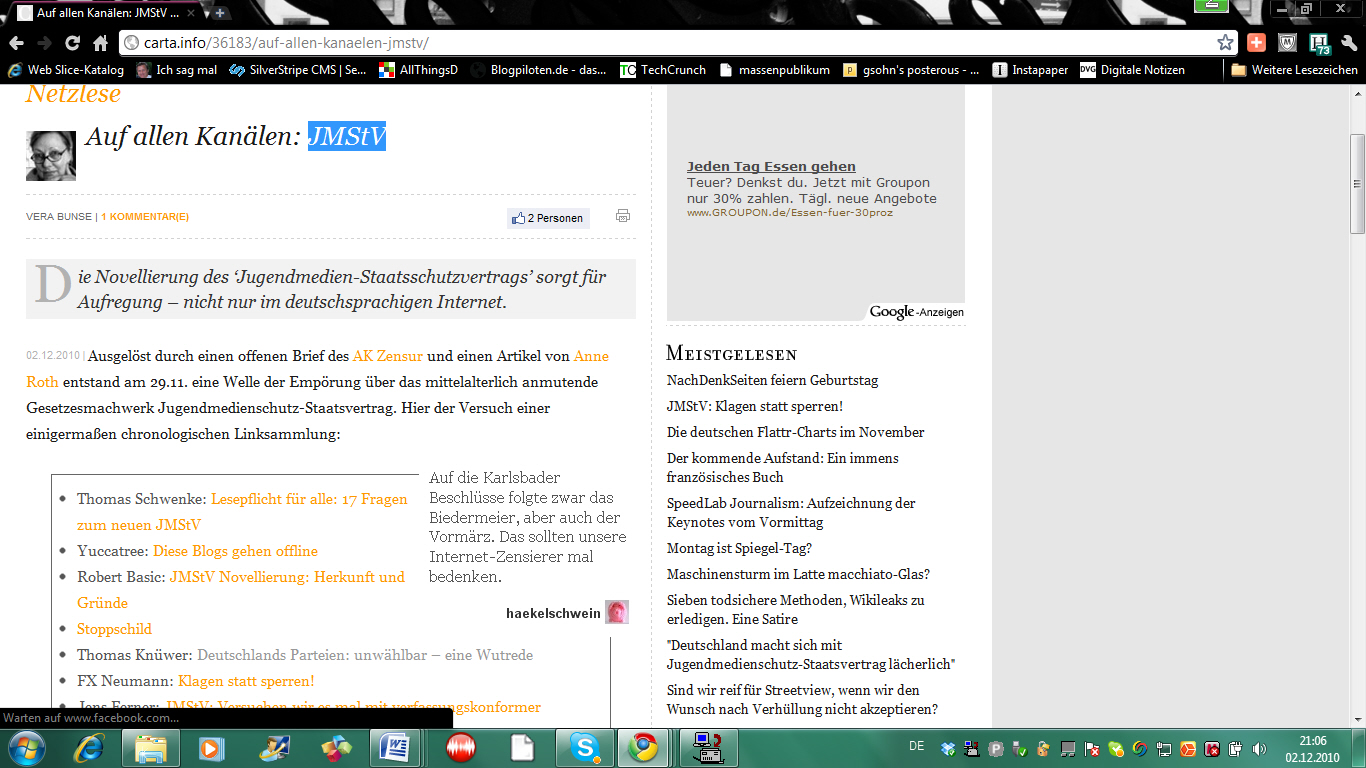1366x768 pixels.
Task: Expand the Weitere Lesezeichen bookmarks folder
Action: tap(1293, 70)
